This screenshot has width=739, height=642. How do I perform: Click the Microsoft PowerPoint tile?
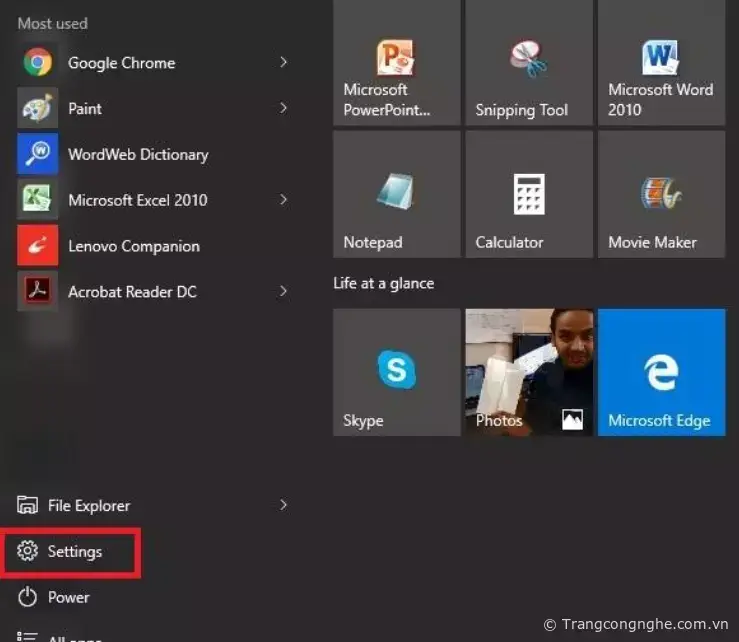tap(396, 62)
